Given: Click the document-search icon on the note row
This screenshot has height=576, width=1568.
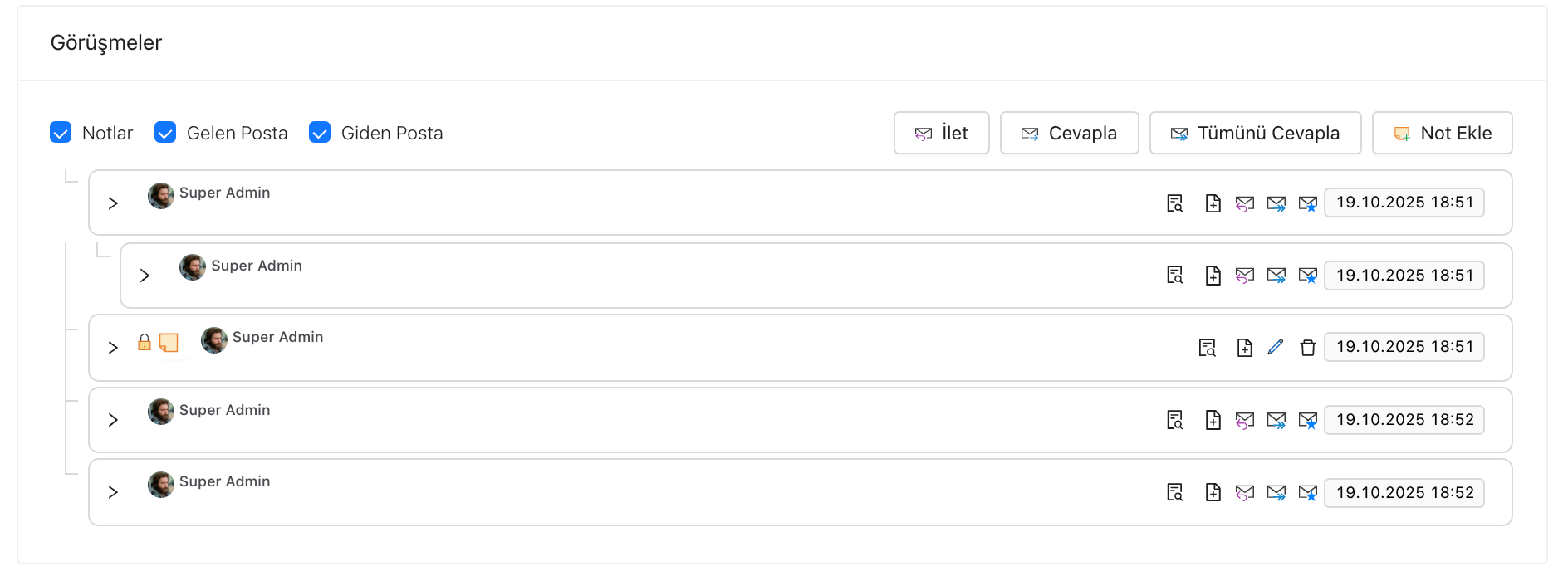Looking at the screenshot, I should pyautogui.click(x=1207, y=348).
